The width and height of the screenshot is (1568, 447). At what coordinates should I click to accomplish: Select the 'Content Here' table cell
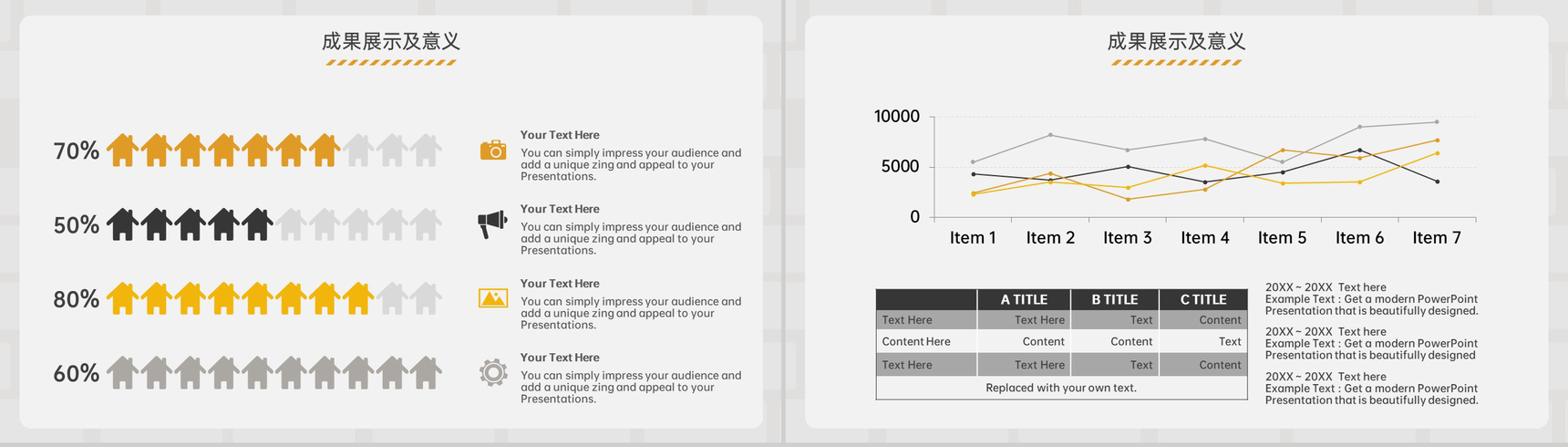click(x=916, y=341)
